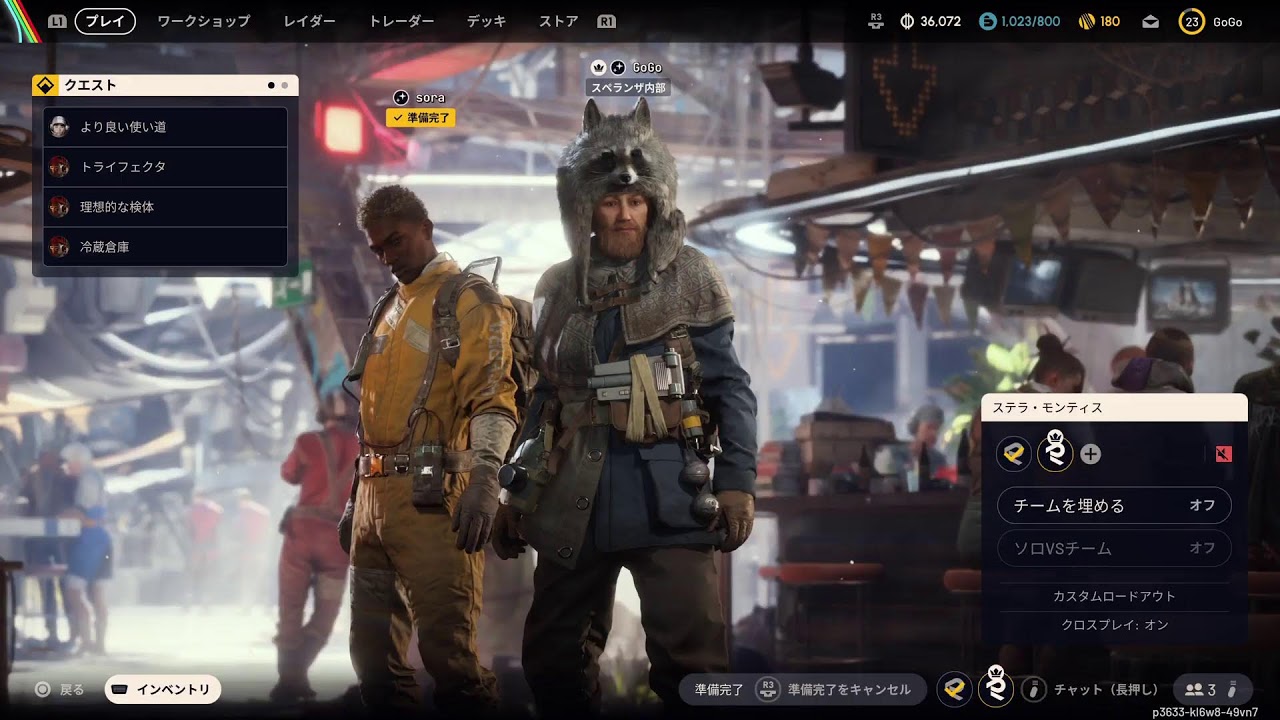Switch to the プレイ tab
Viewport: 1280px width, 720px height.
[105, 21]
